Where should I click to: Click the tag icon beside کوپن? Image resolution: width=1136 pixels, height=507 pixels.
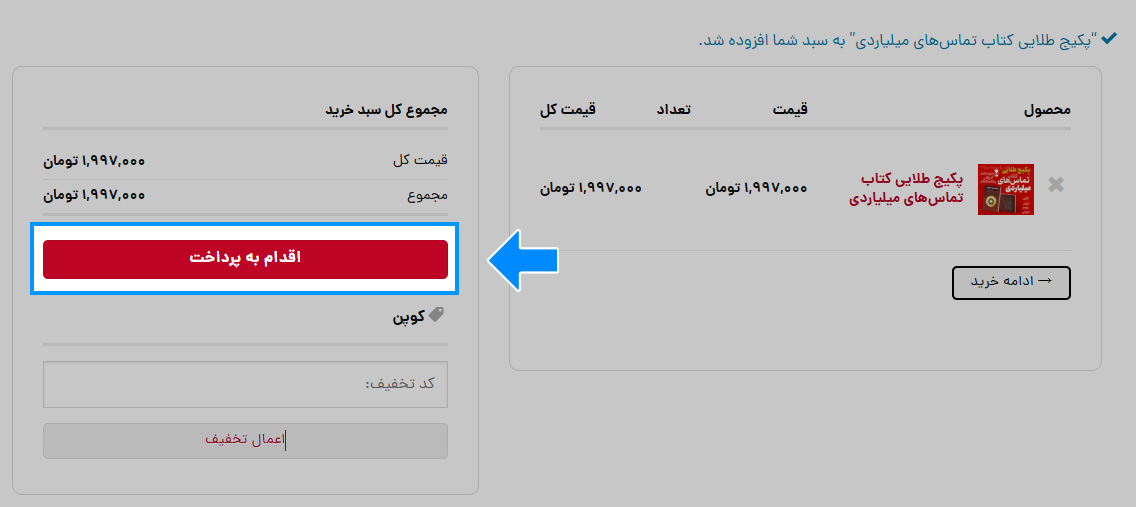(436, 314)
